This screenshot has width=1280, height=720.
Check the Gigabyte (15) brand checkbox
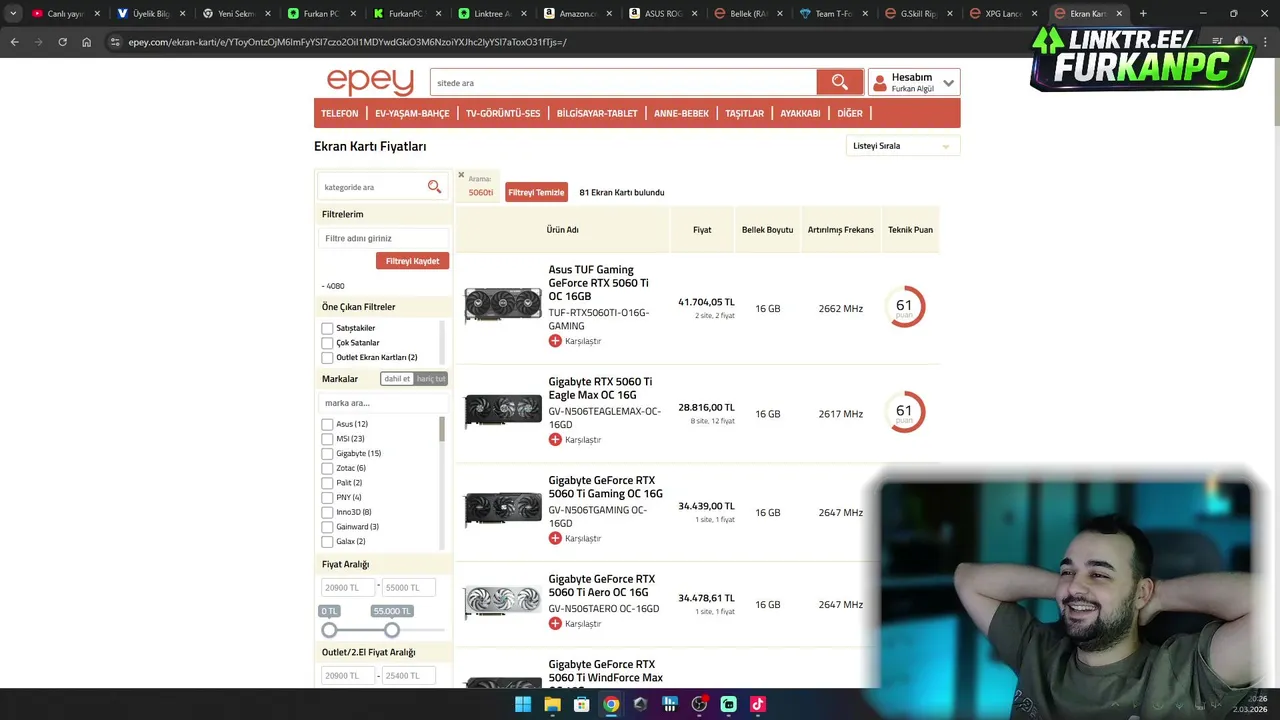point(327,453)
